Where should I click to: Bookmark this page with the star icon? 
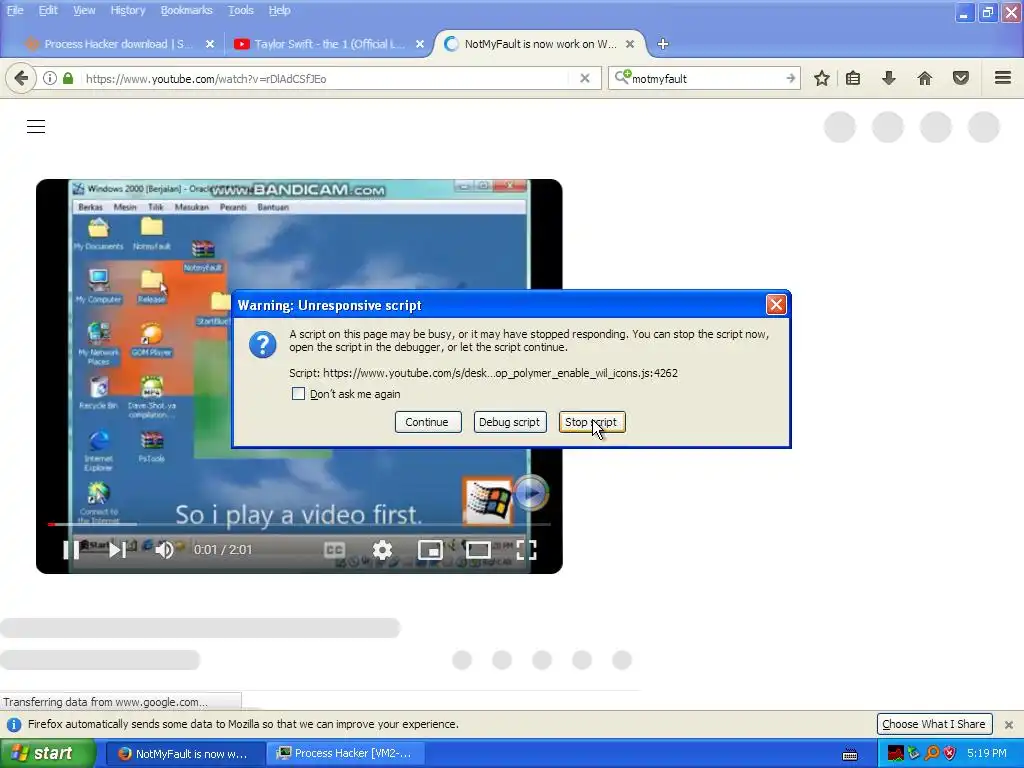point(822,78)
